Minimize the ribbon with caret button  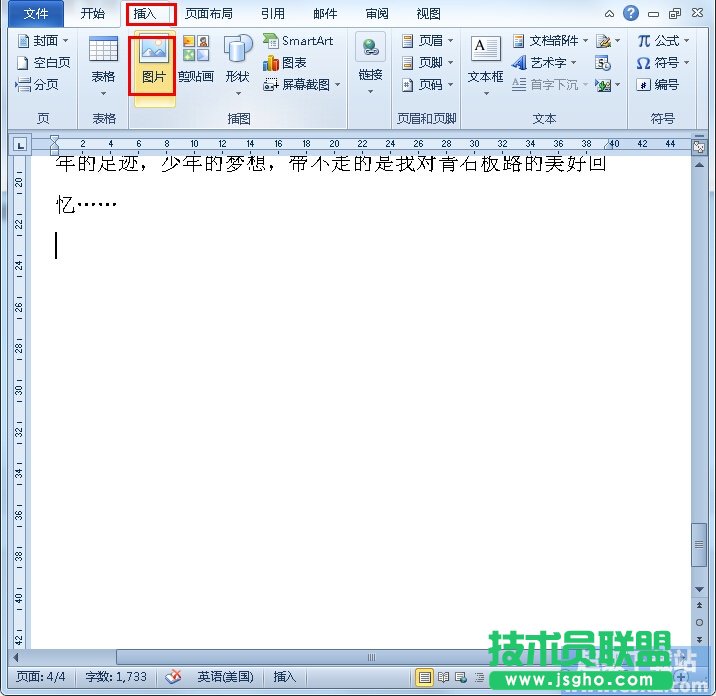(609, 14)
